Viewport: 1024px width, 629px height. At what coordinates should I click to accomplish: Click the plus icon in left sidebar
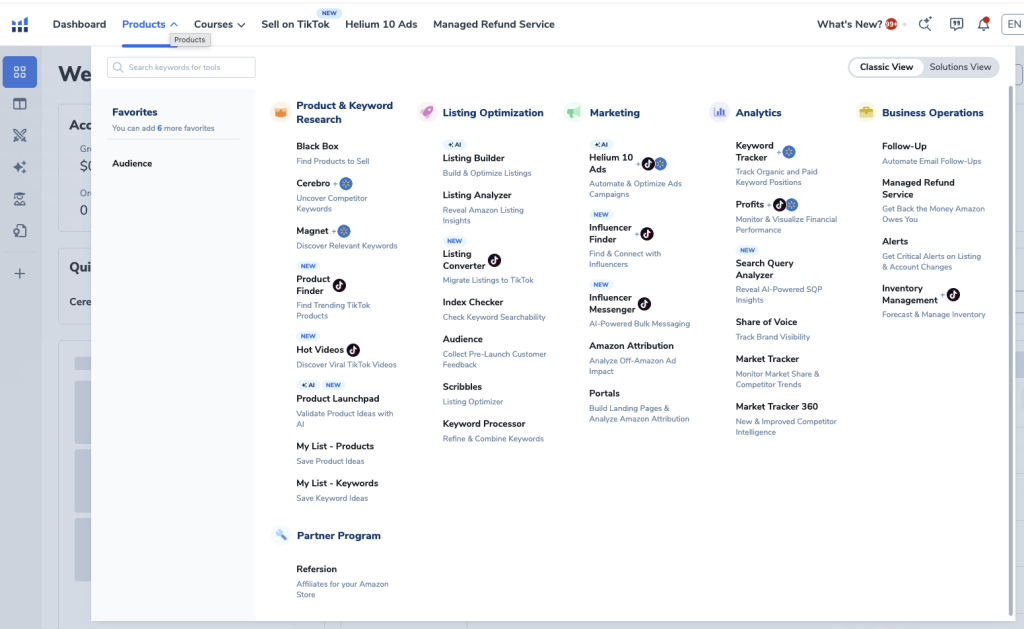(x=20, y=273)
